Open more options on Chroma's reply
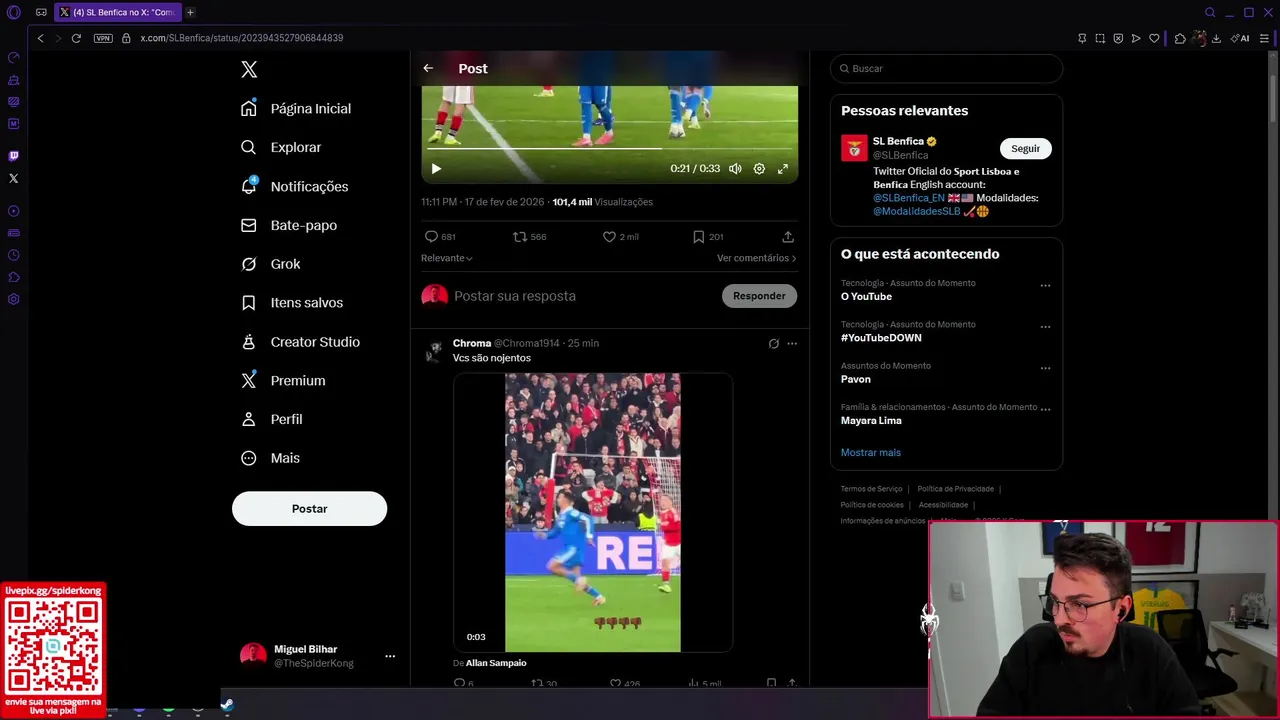The width and height of the screenshot is (1280, 720). pyautogui.click(x=792, y=343)
